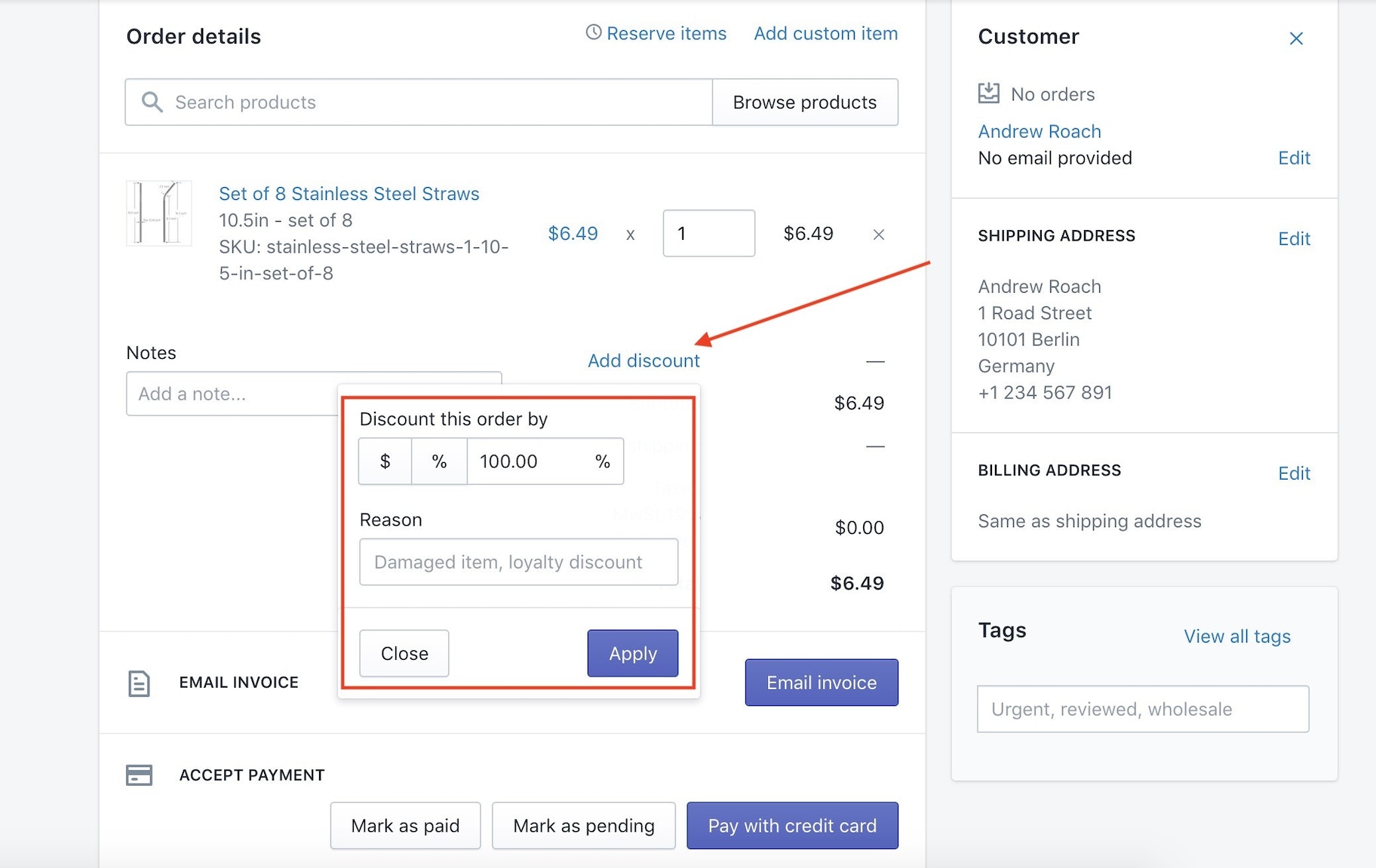
Task: Close the discount popup
Action: (404, 653)
